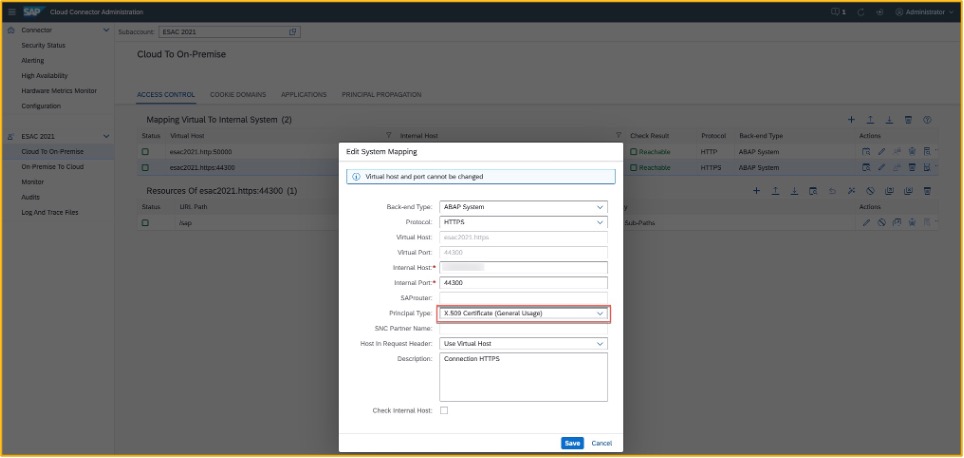The image size is (964, 458).
Task: Click disable-all icon in resources toolbar
Action: (x=871, y=191)
